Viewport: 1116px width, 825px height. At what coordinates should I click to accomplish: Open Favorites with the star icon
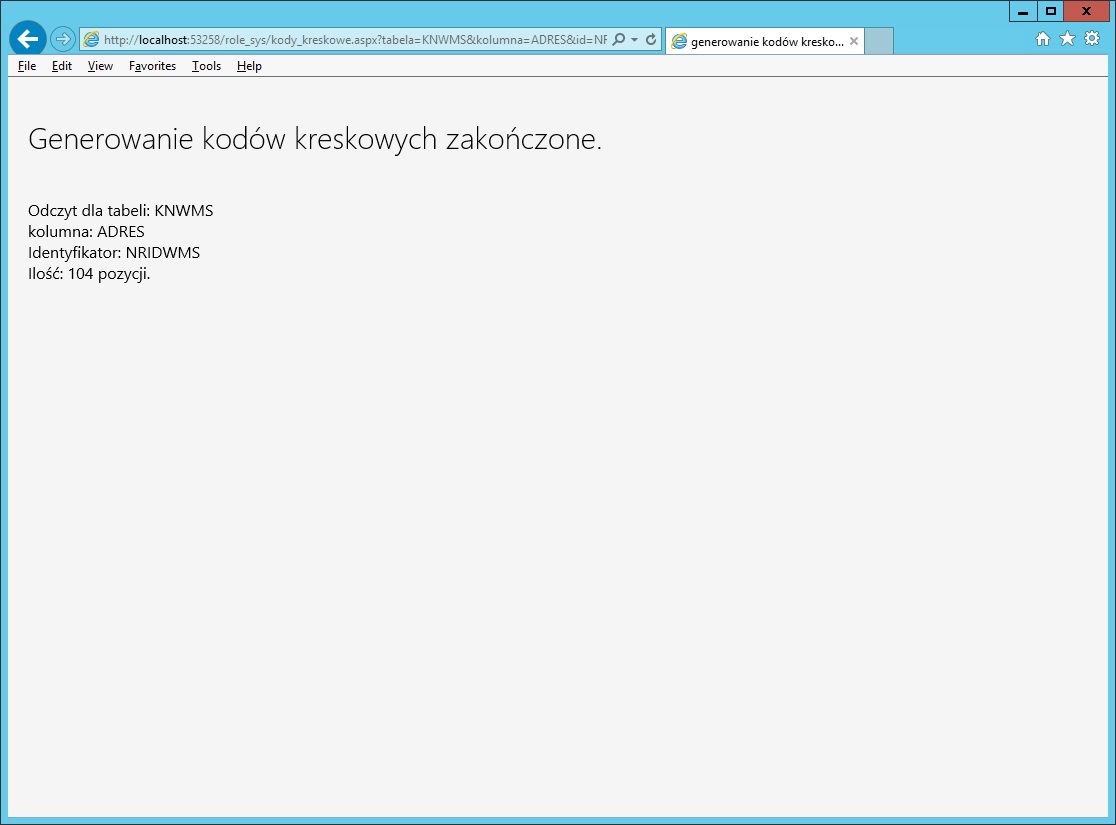1067,38
